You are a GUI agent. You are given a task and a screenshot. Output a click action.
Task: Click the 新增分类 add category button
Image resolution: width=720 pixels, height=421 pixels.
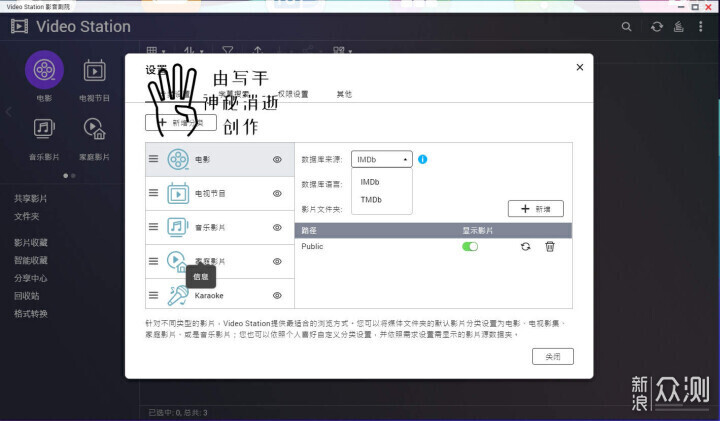(x=181, y=123)
